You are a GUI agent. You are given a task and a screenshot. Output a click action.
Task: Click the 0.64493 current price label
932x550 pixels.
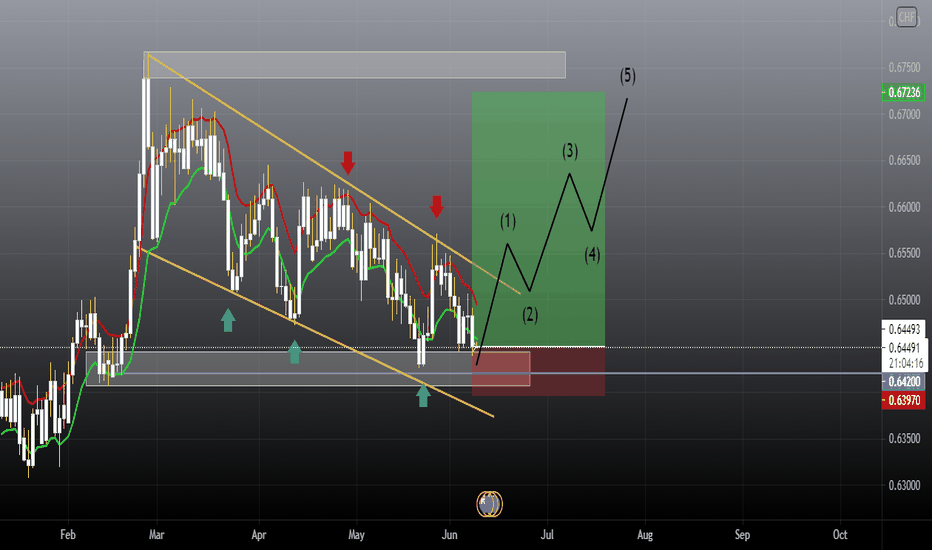904,329
